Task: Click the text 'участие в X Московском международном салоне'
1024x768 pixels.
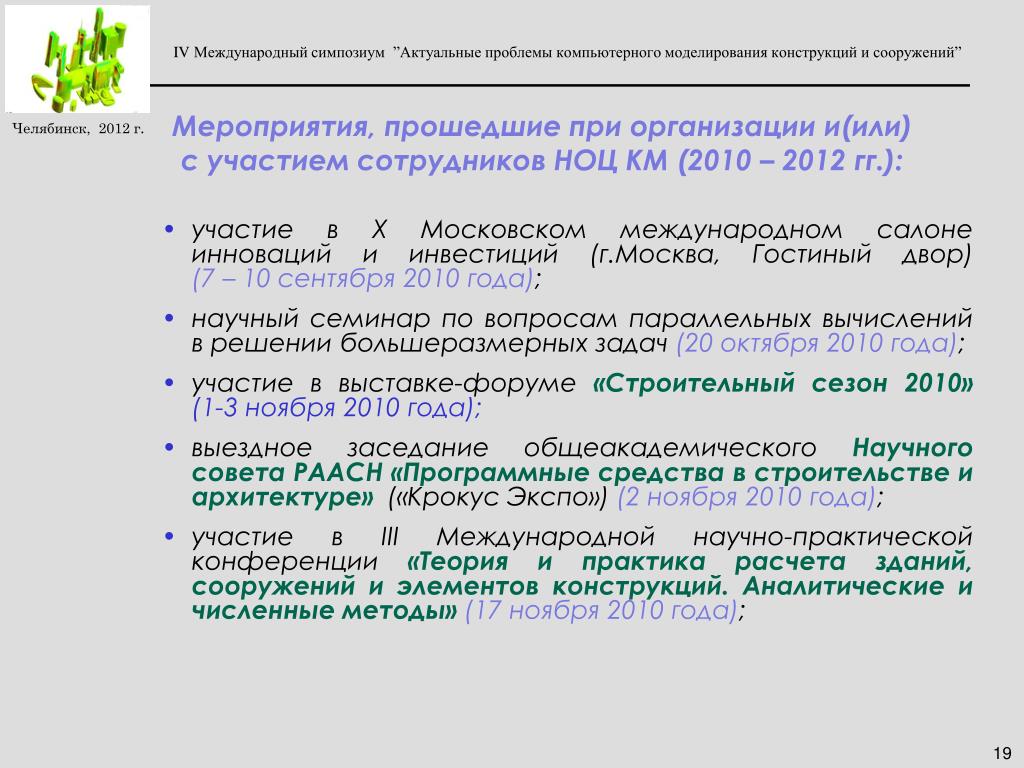Action: [581, 230]
